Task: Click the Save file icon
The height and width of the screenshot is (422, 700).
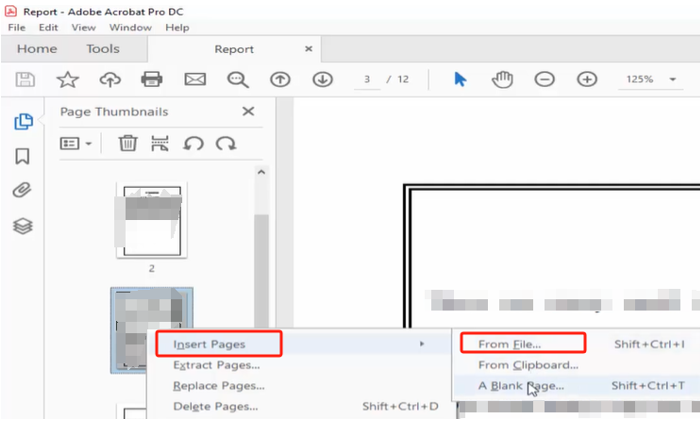Action: coord(25,79)
